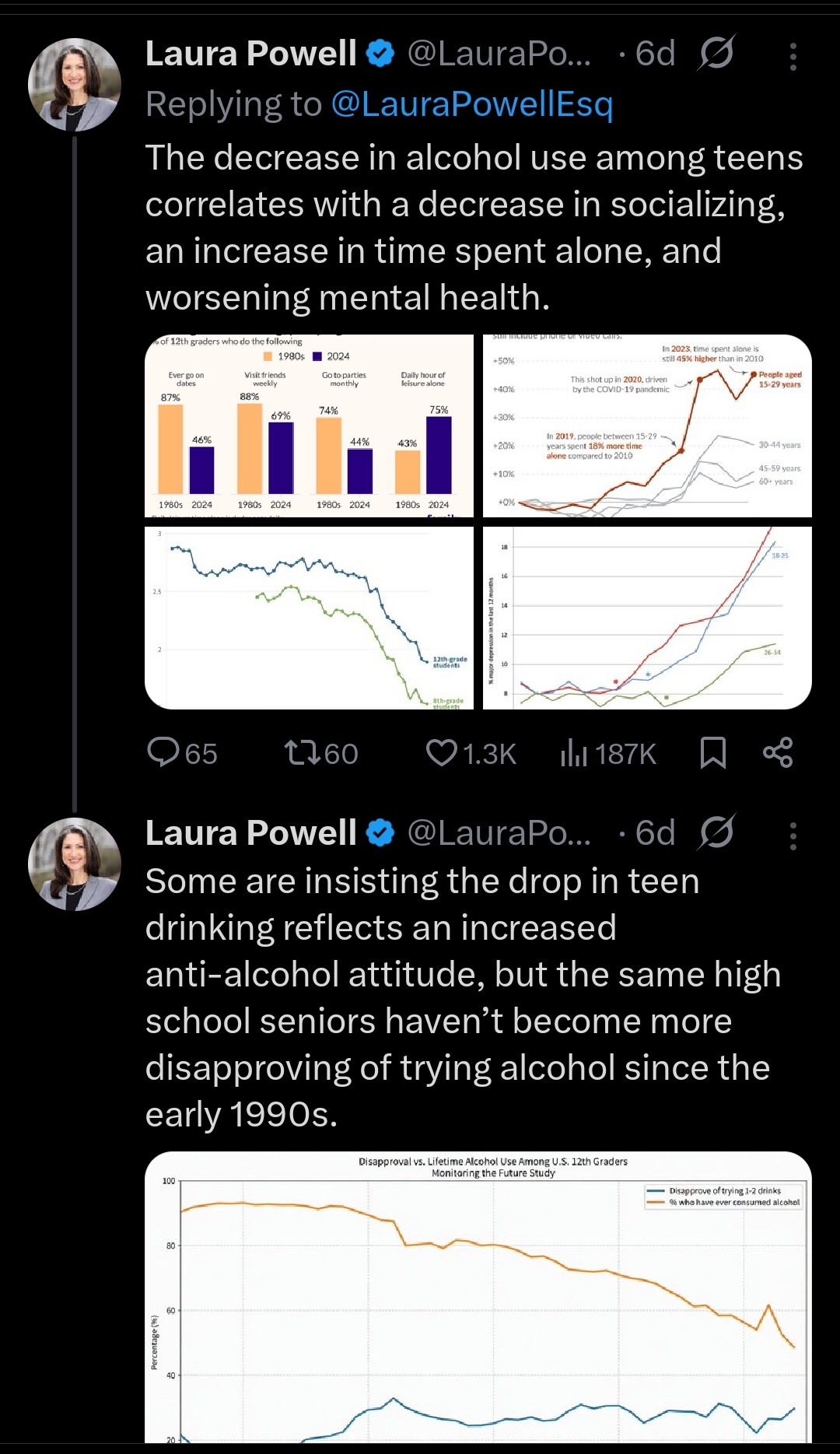
Task: Open major depression by age chart image
Action: click(647, 618)
